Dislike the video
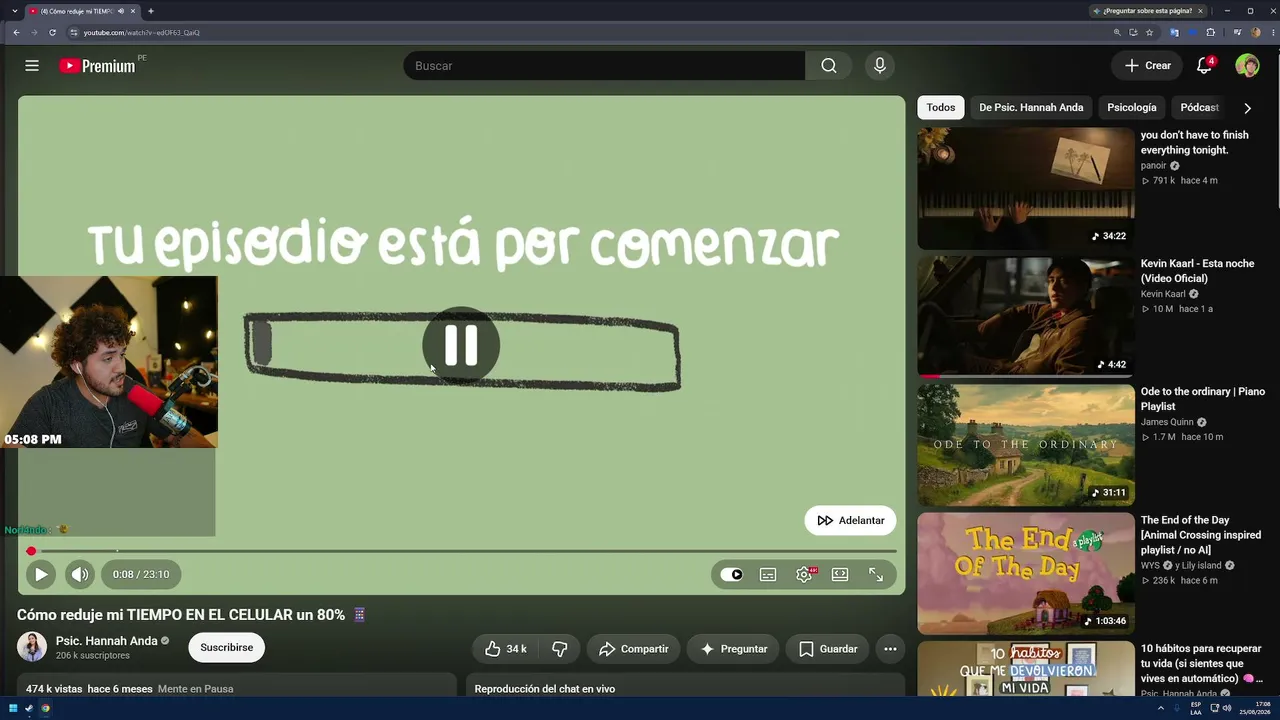Viewport: 1280px width, 720px height. coord(559,649)
